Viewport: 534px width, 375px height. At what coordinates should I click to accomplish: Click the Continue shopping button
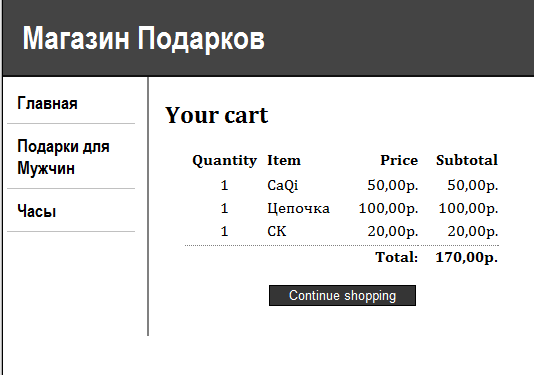pos(342,296)
